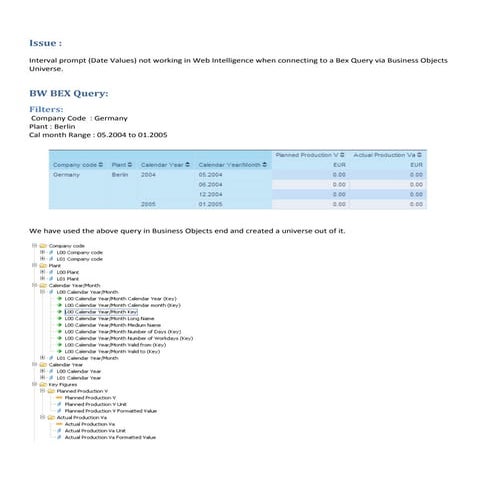495x495 pixels.
Task: Click the 2004 calendar year cell
Action: tap(148, 175)
